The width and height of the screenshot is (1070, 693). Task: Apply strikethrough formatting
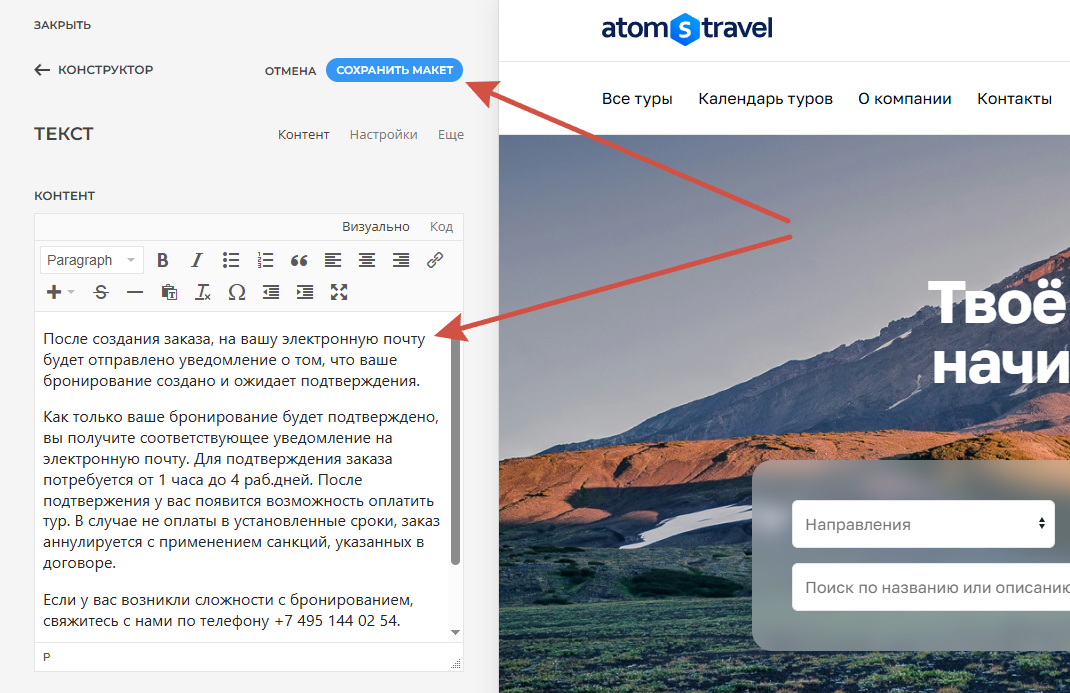(101, 293)
